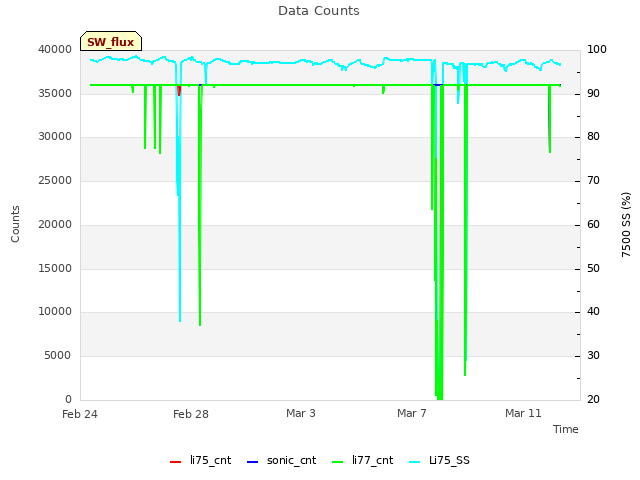This screenshot has width=640, height=480.
Task: Click the '35000' left axis tick
Action: coord(55,93)
